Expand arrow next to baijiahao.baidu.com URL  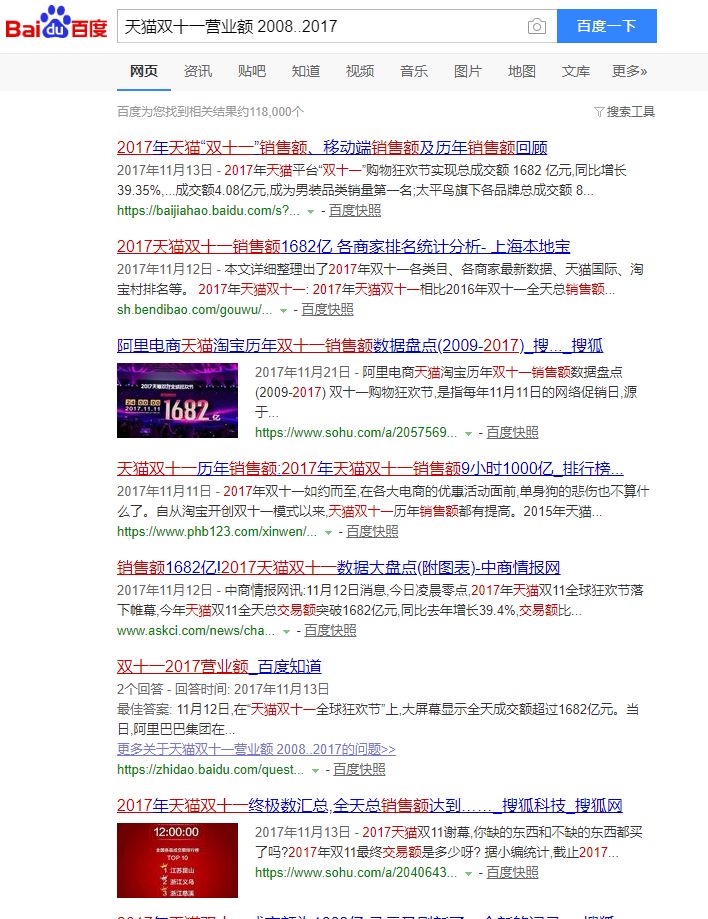tap(311, 212)
